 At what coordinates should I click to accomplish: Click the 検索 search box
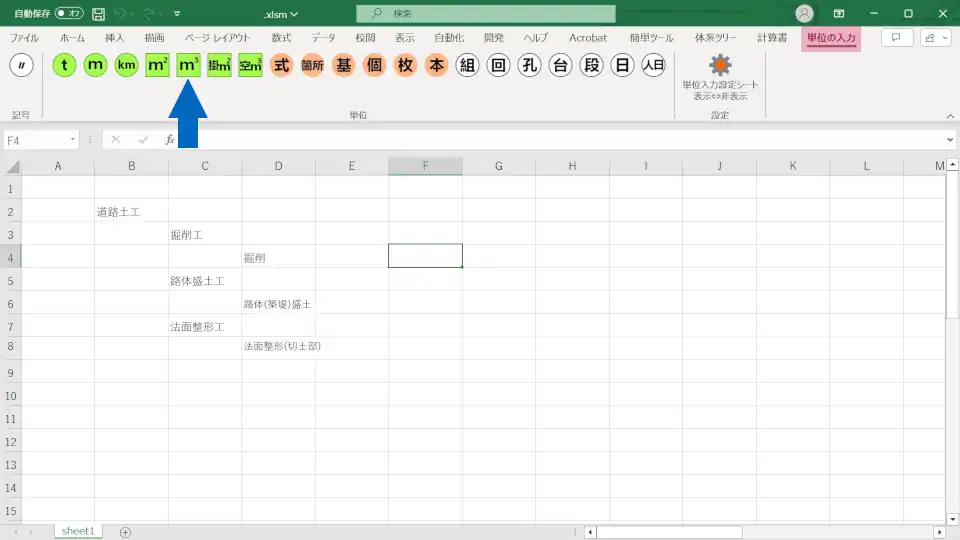click(x=486, y=14)
